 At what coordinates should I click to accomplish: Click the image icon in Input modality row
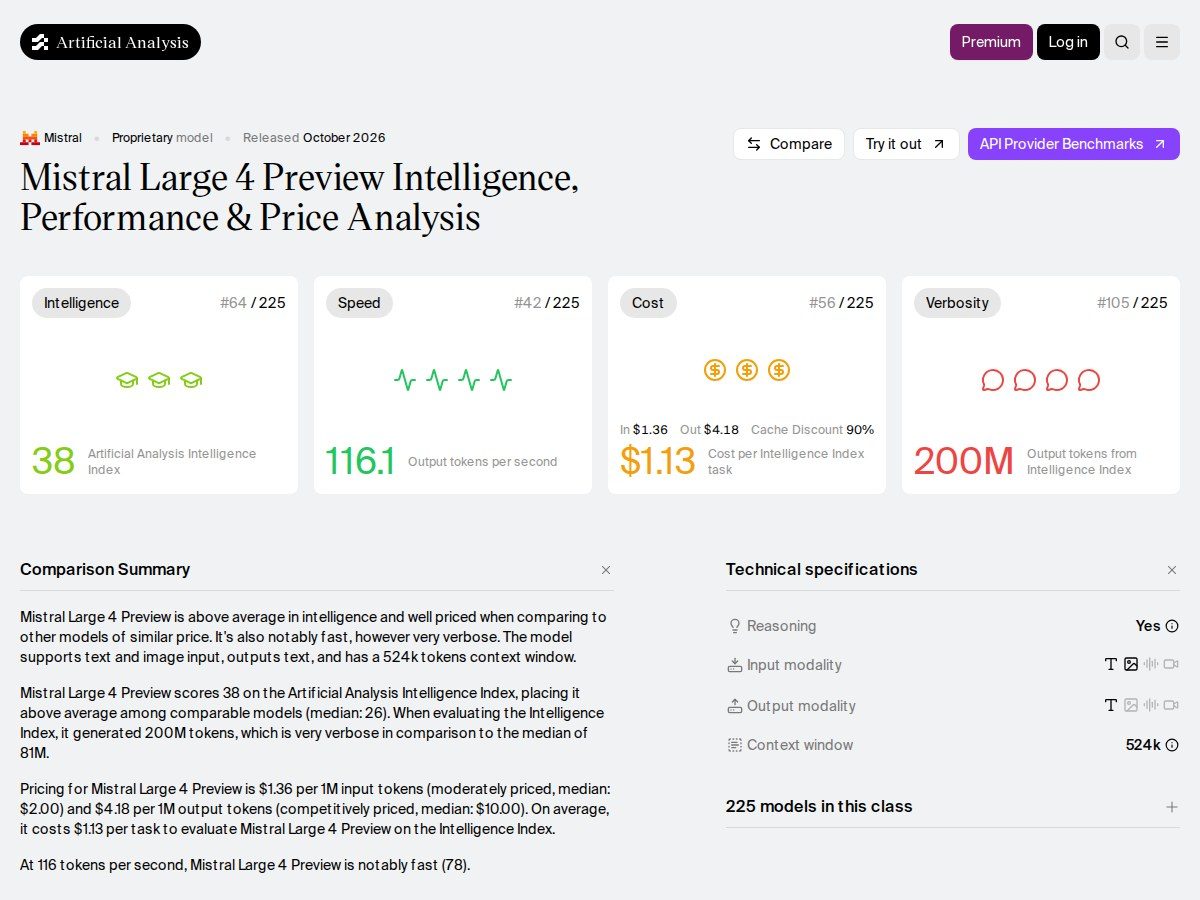tap(1131, 664)
